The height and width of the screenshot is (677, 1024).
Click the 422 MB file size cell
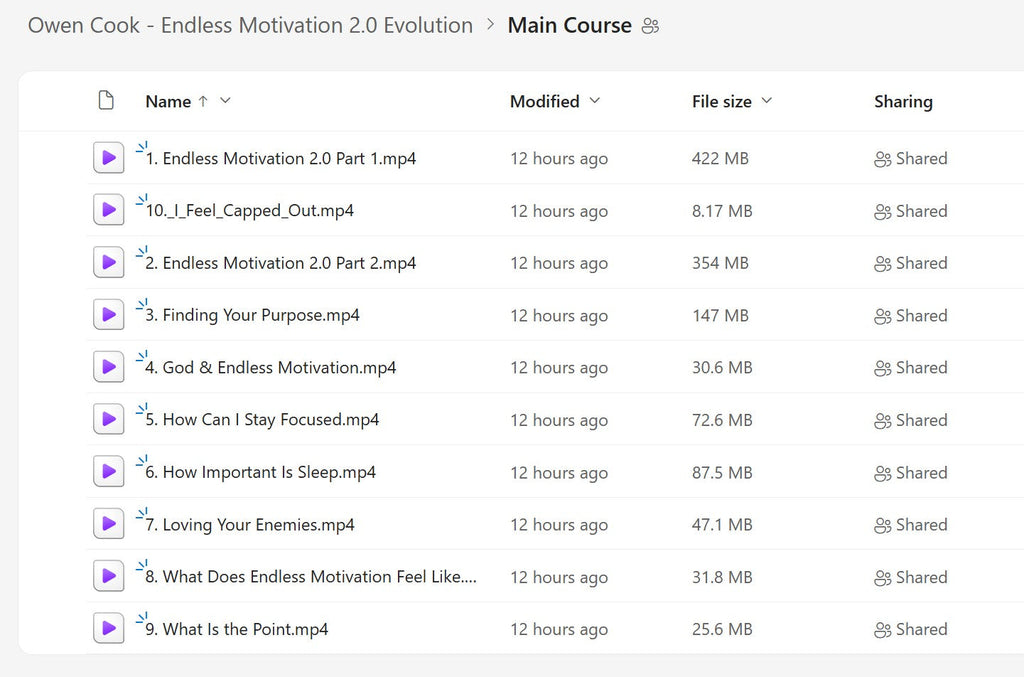coord(720,159)
